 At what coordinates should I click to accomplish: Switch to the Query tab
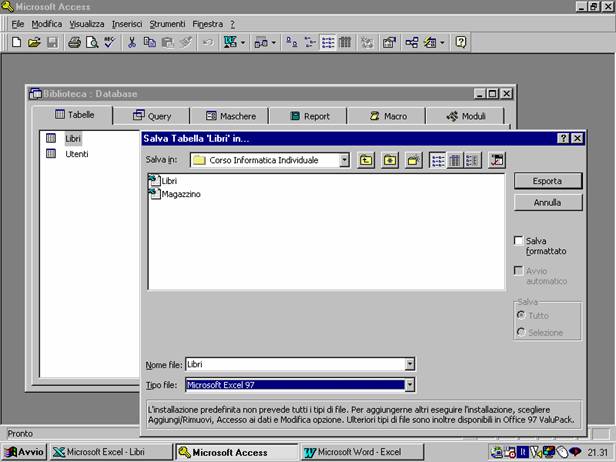click(x=151, y=116)
